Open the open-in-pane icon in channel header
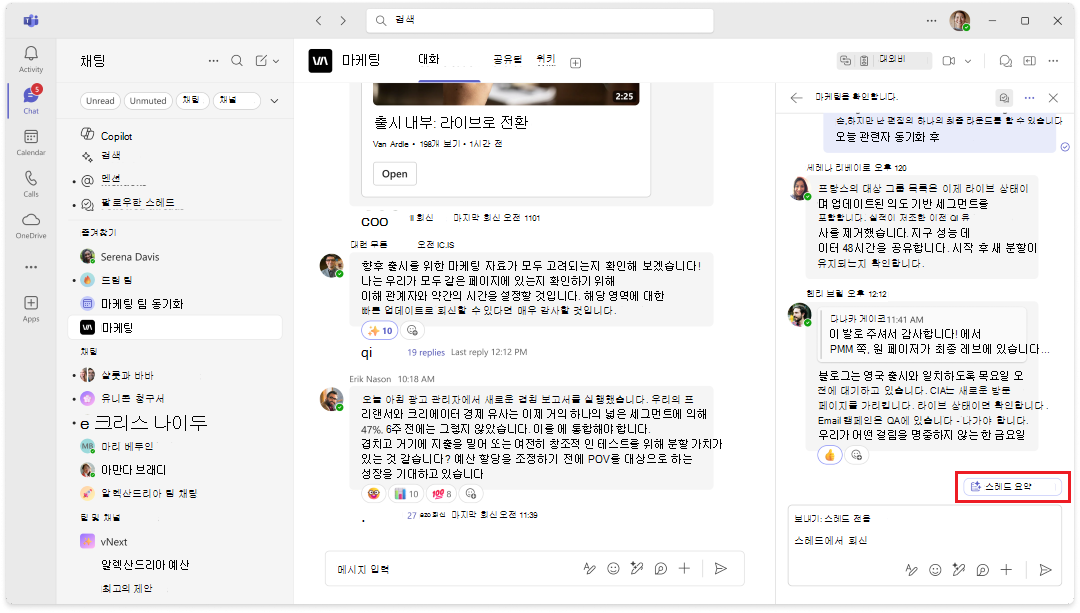Viewport: 1080px width, 613px height. [1030, 61]
